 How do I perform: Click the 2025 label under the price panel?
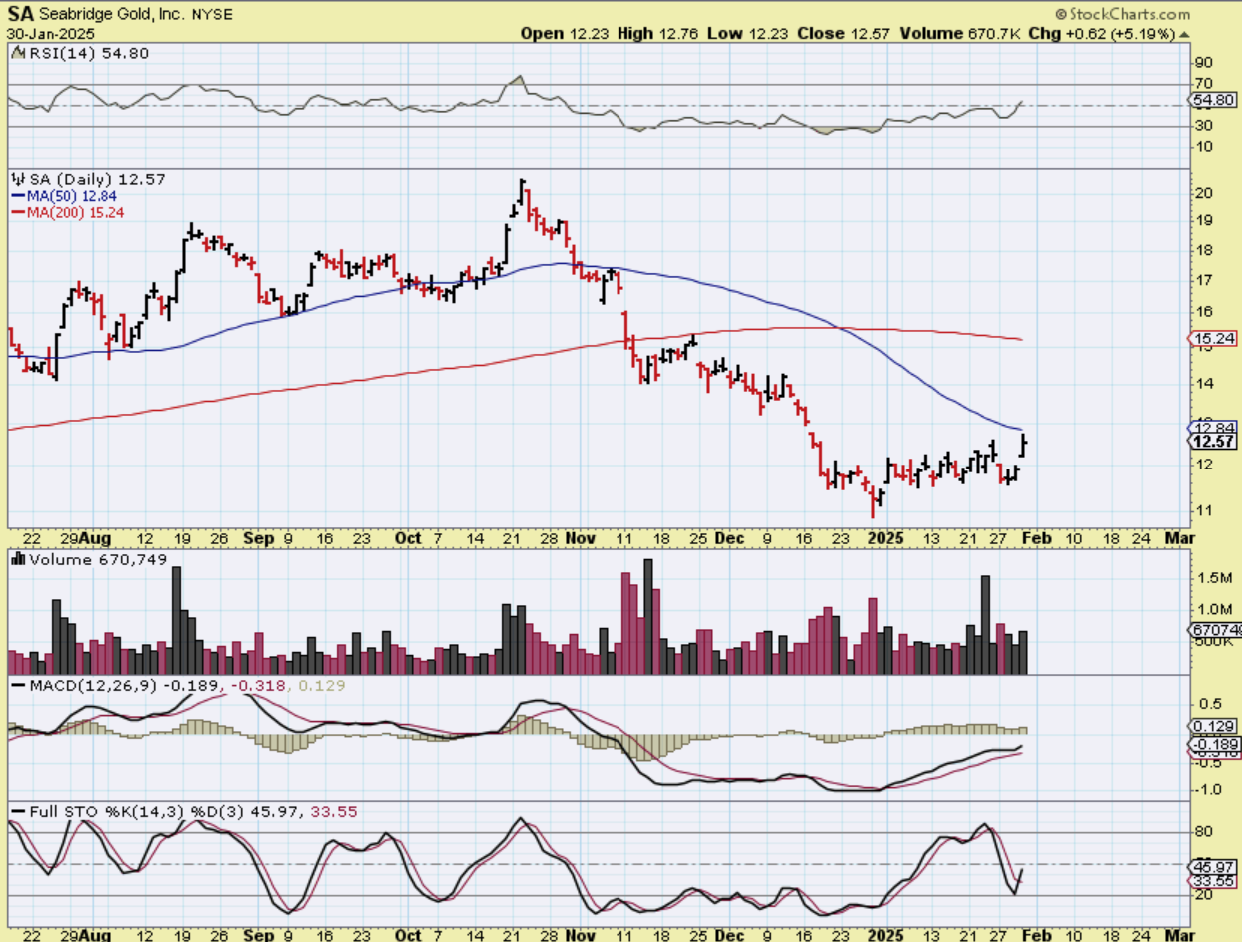[x=887, y=538]
